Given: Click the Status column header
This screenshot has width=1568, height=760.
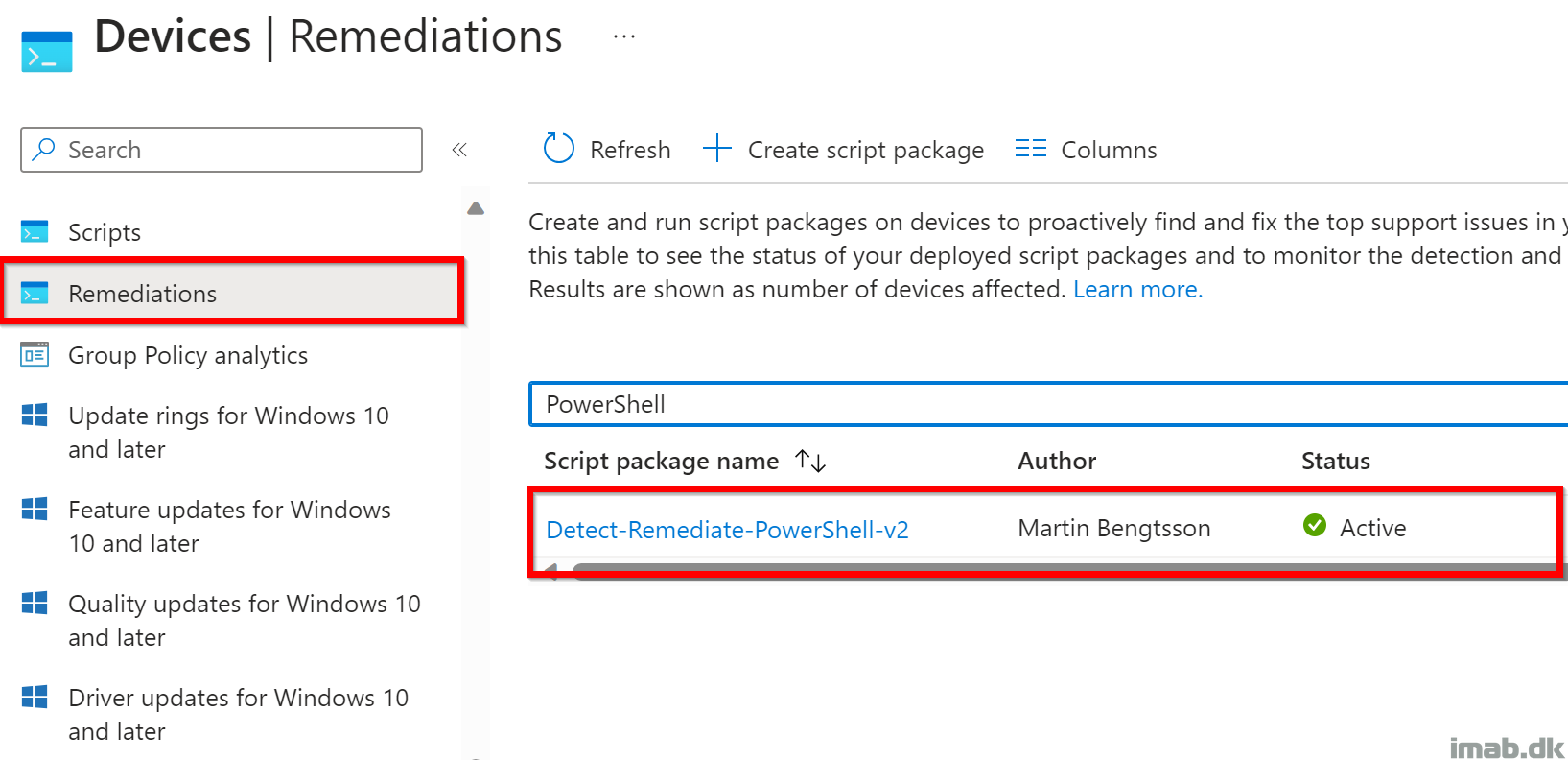Looking at the screenshot, I should pyautogui.click(x=1335, y=462).
